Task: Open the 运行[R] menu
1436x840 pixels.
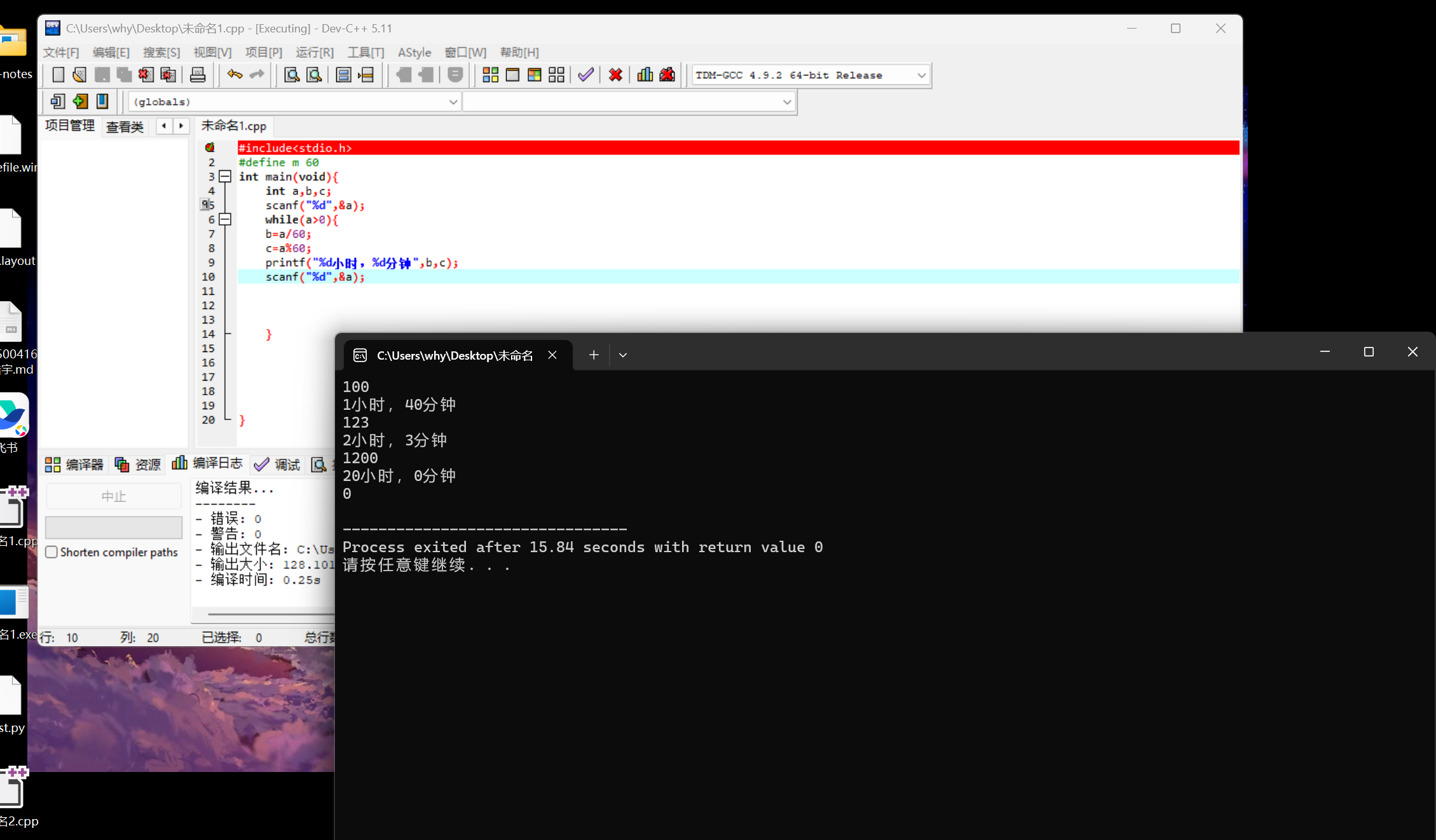Action: [314, 53]
